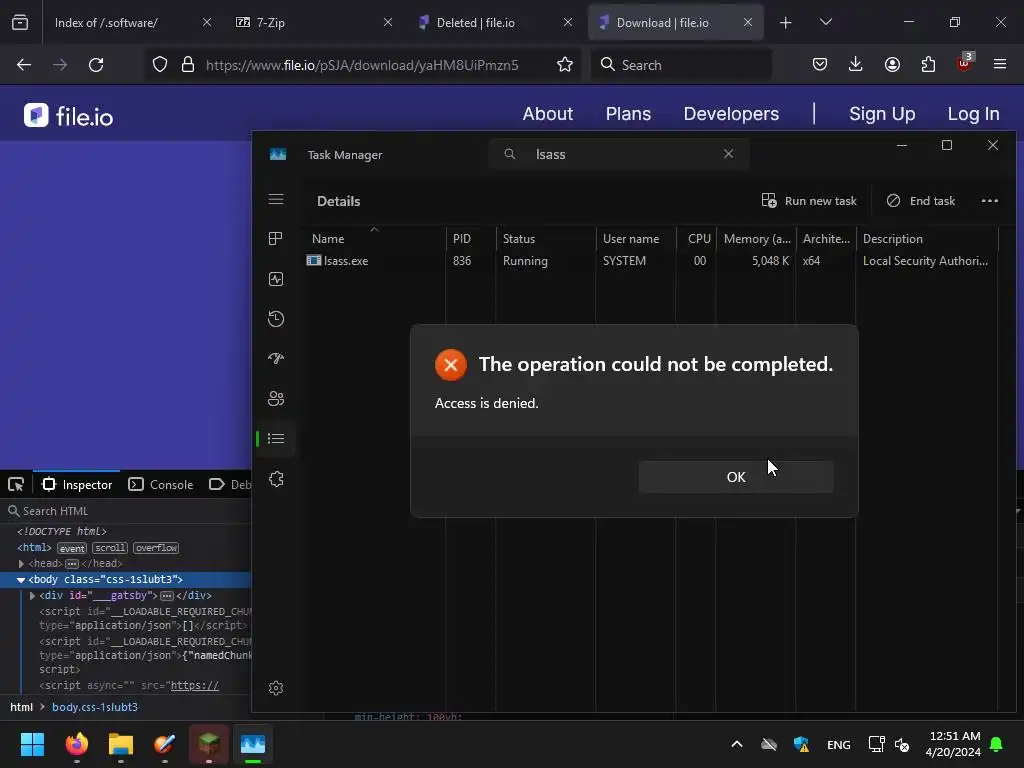
Task: Click Sign Up on file.io
Action: click(x=882, y=114)
